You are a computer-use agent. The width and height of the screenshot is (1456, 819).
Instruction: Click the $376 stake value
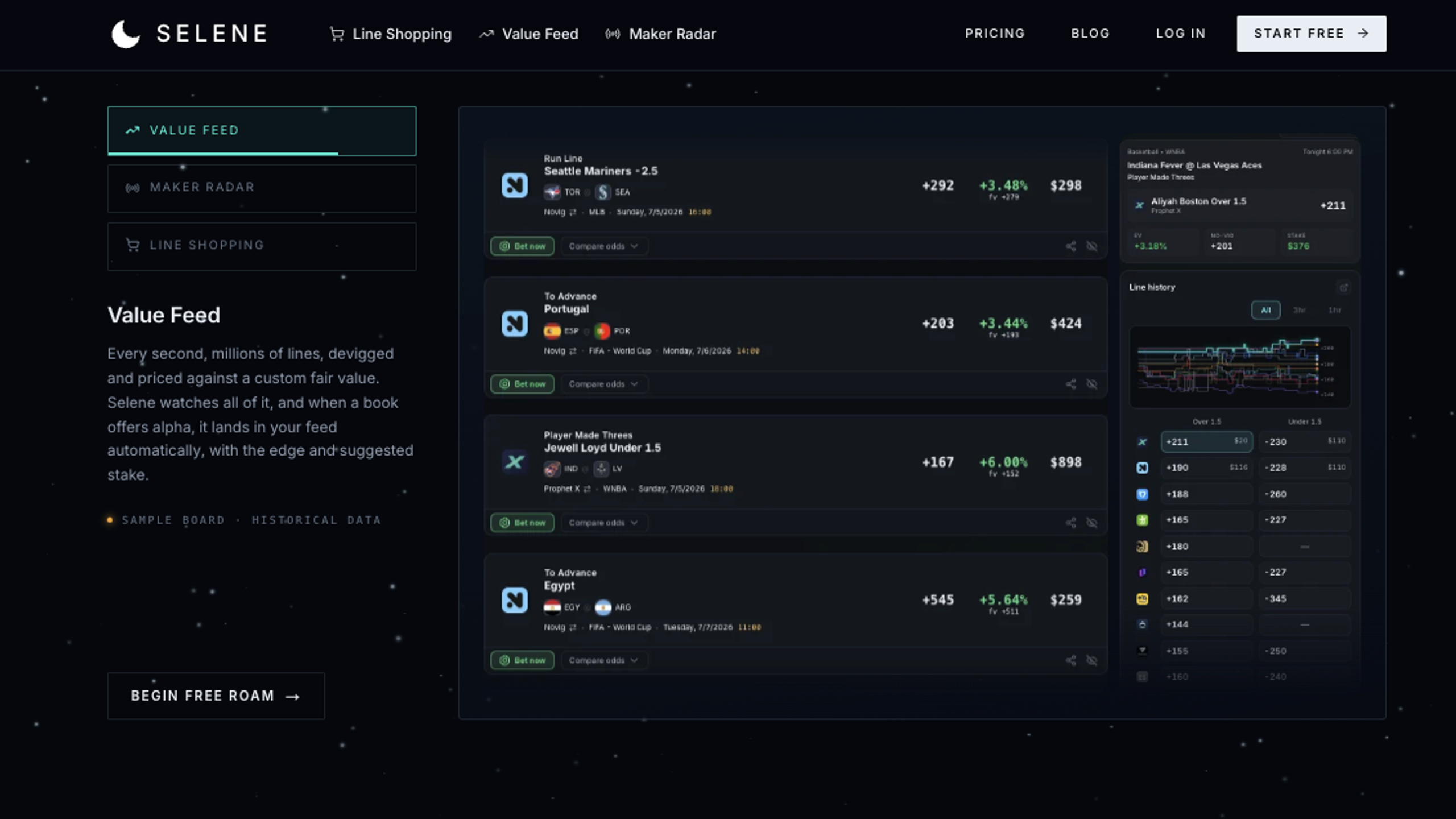pos(1298,246)
